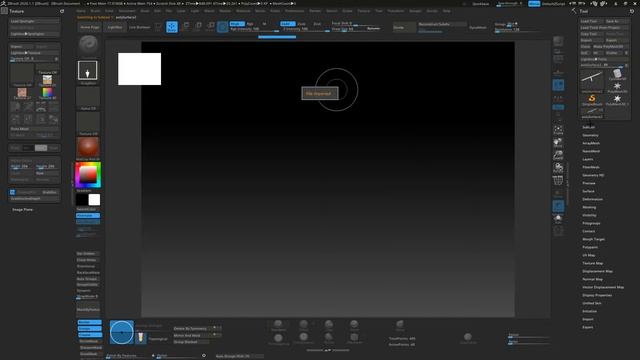The image size is (640, 360).
Task: Click the Zoom3D icon on right shelf
Action: [558, 155]
